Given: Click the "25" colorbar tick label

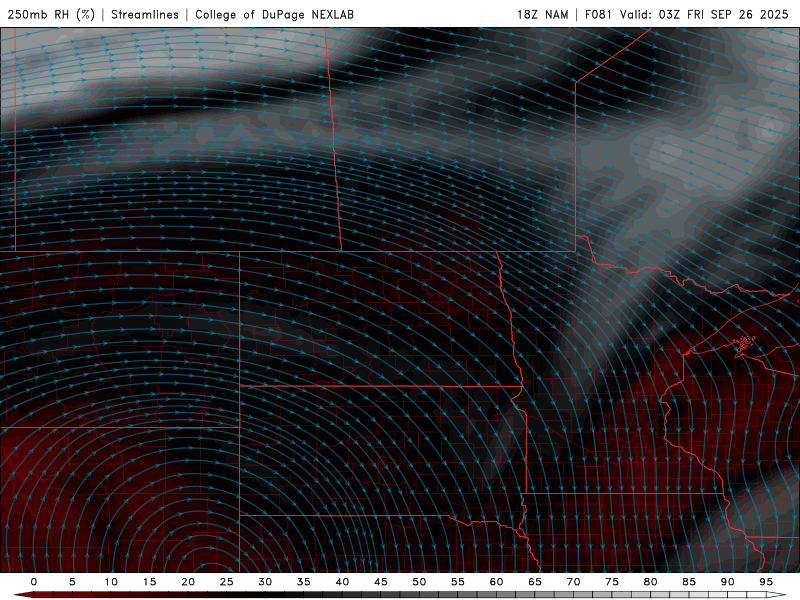Looking at the screenshot, I should click(x=227, y=582).
